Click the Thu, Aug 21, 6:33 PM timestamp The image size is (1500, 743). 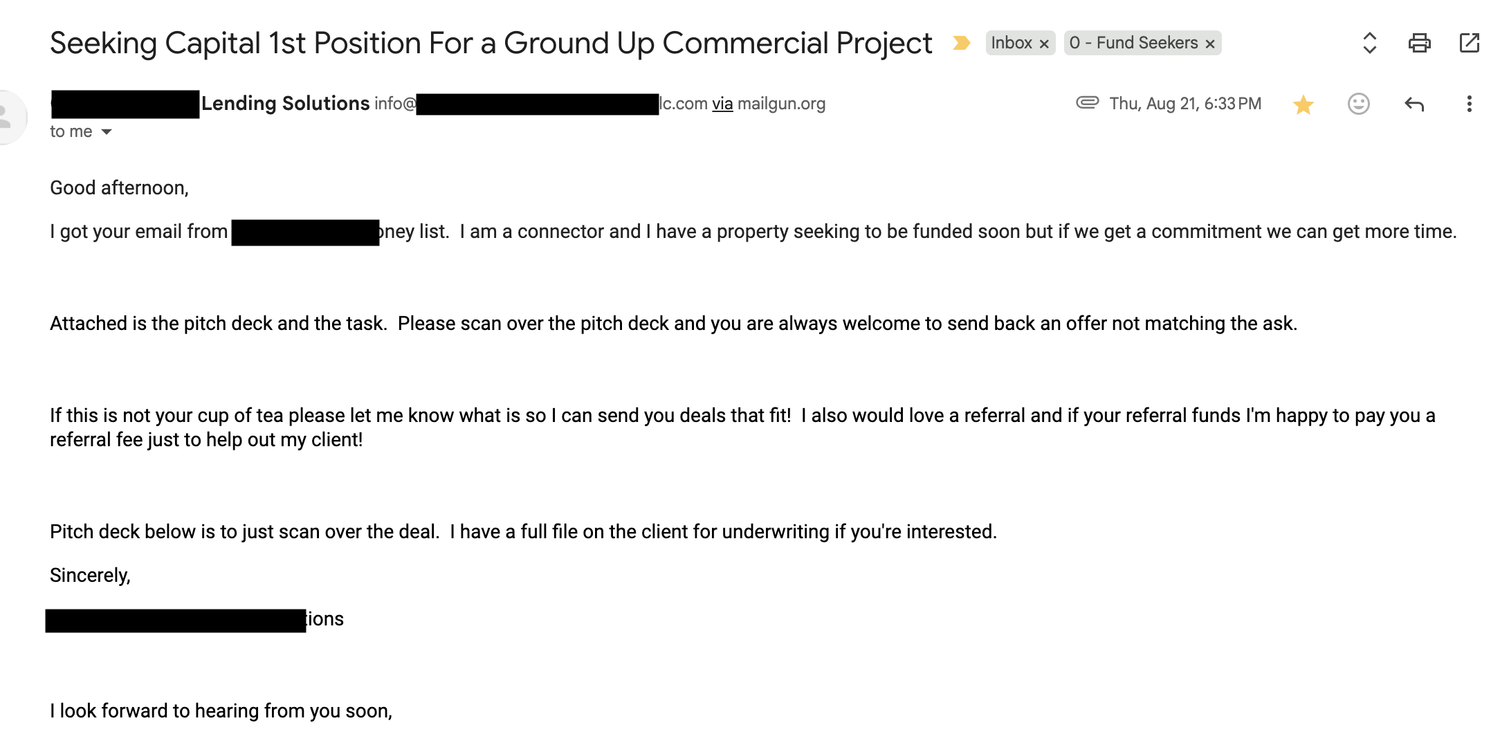1185,104
